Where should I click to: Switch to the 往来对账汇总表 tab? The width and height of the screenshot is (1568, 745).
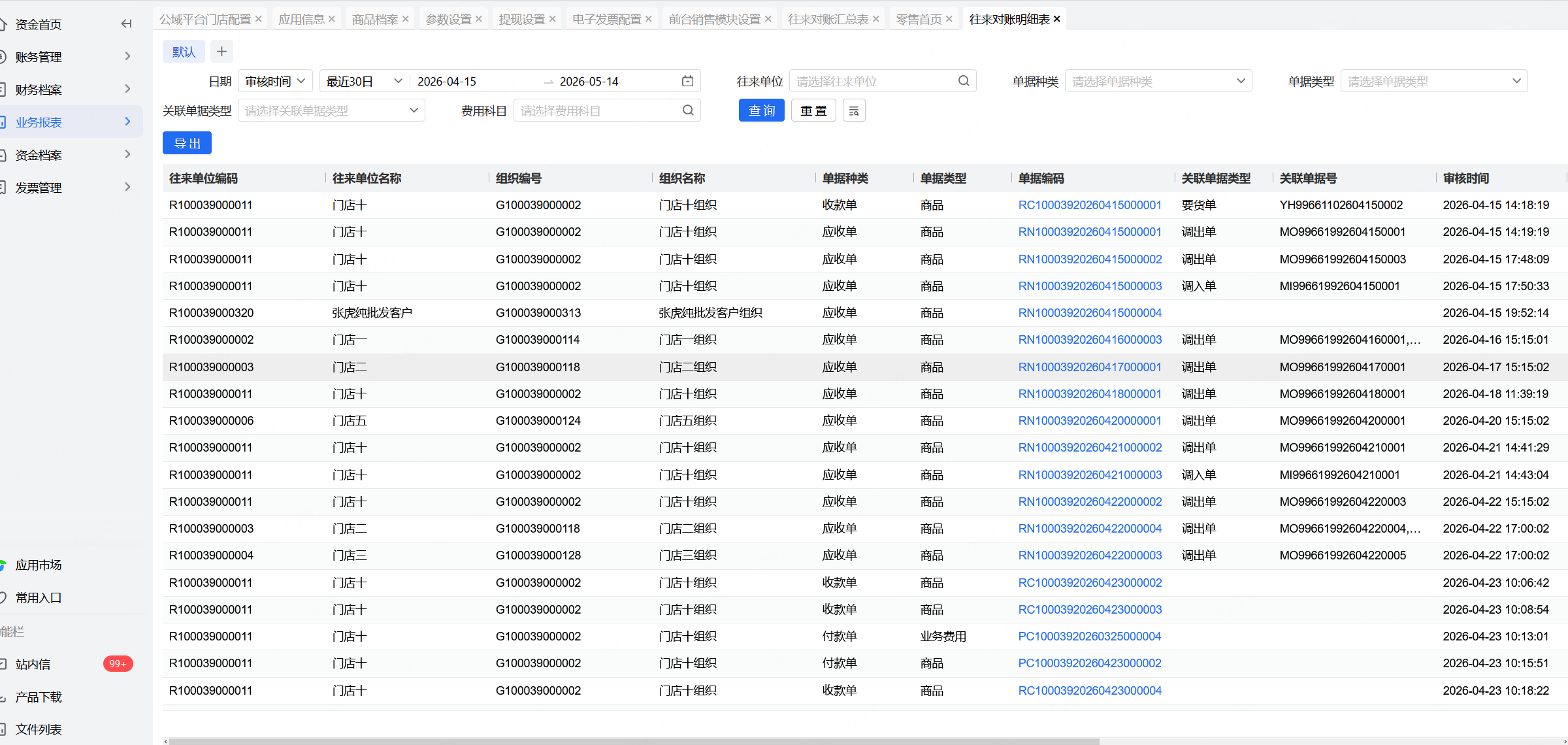(828, 20)
